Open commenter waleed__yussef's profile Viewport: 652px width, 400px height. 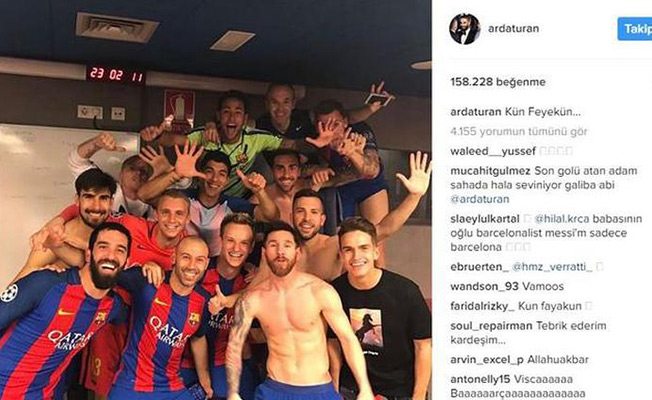(493, 151)
